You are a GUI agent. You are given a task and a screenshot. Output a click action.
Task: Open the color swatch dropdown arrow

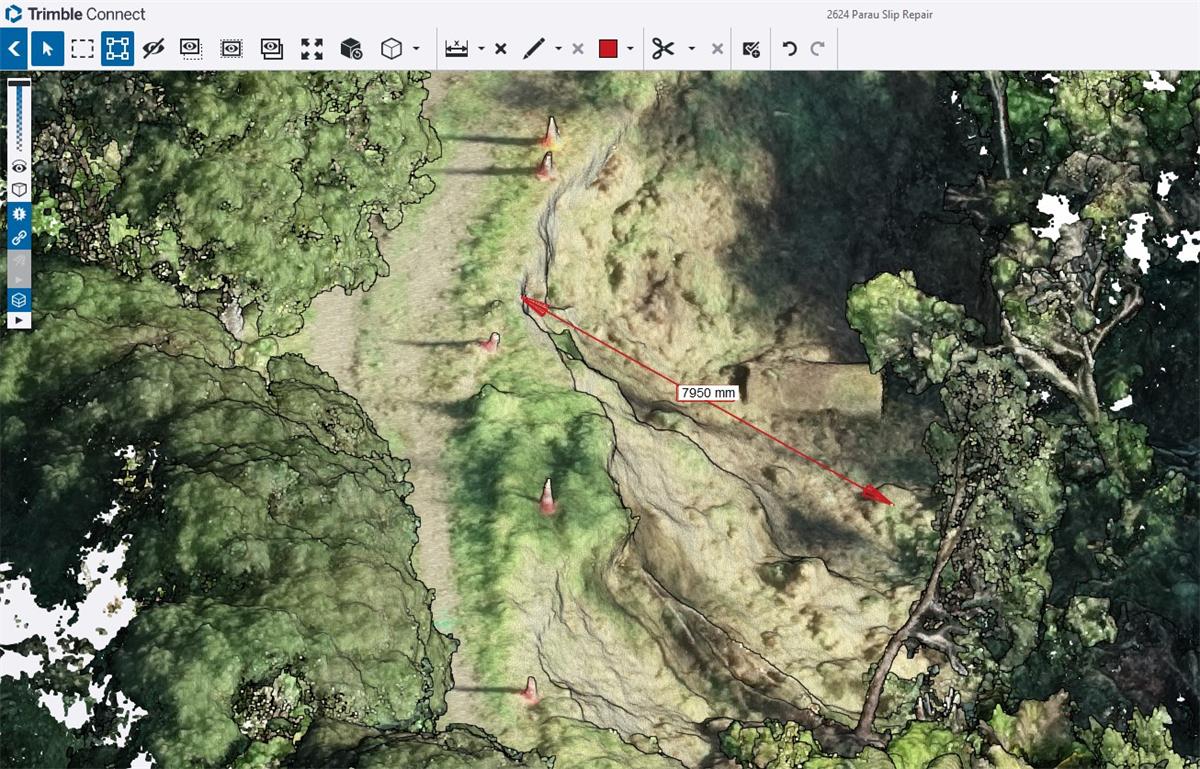[x=630, y=48]
